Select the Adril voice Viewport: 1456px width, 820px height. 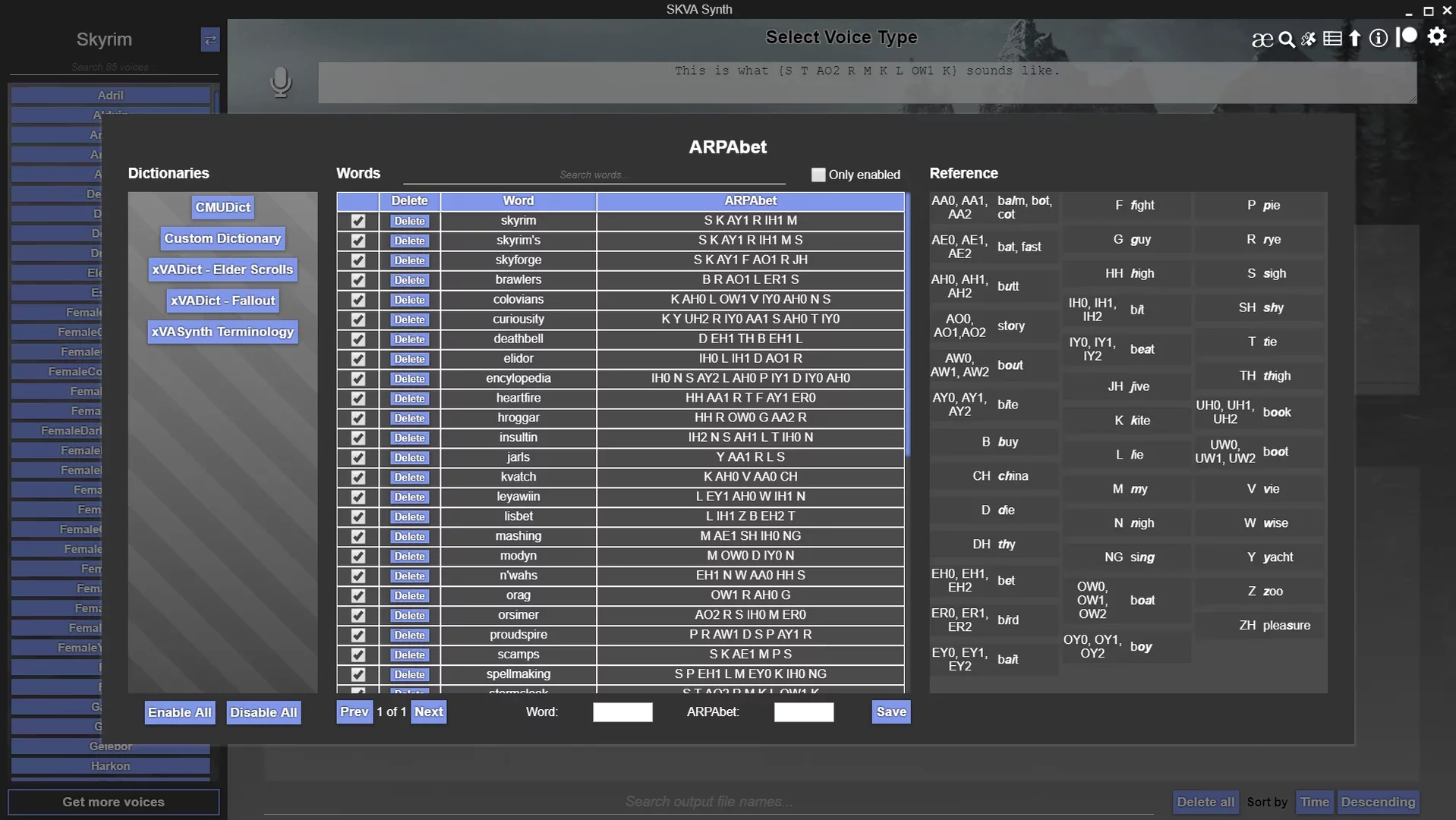[110, 96]
